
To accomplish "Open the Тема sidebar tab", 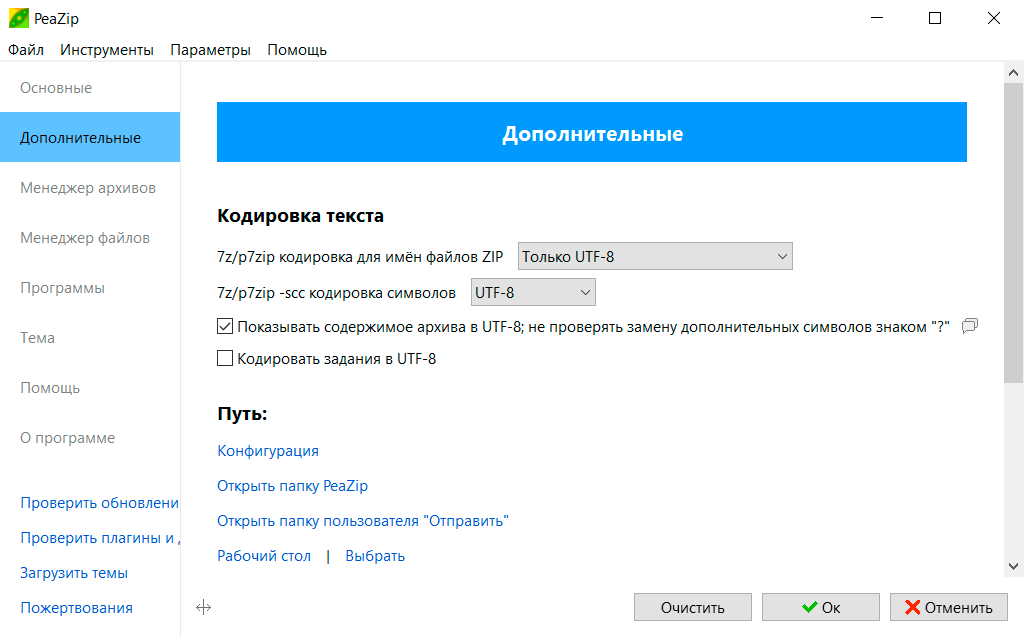I will [90, 337].
